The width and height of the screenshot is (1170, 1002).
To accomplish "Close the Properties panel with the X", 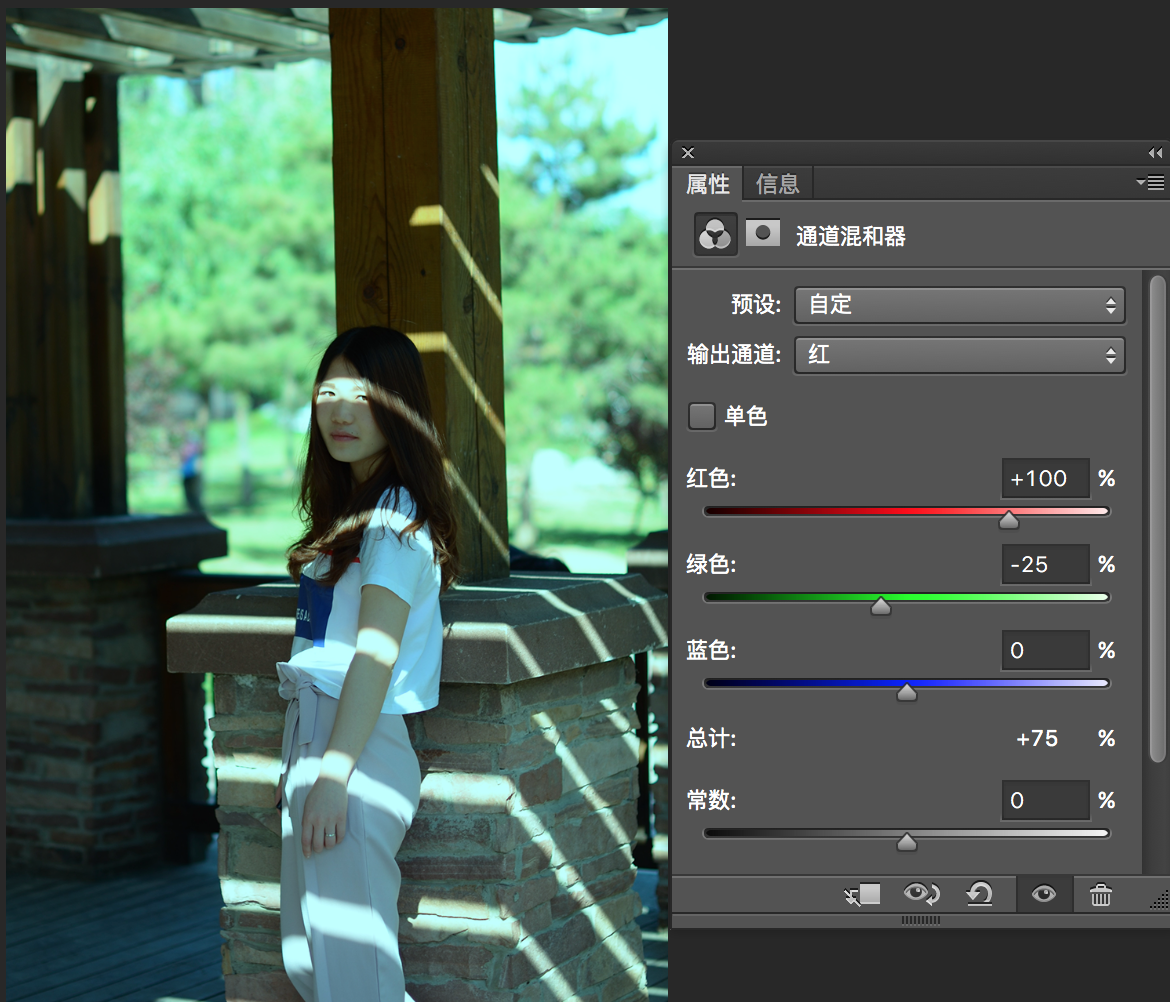I will click(688, 153).
